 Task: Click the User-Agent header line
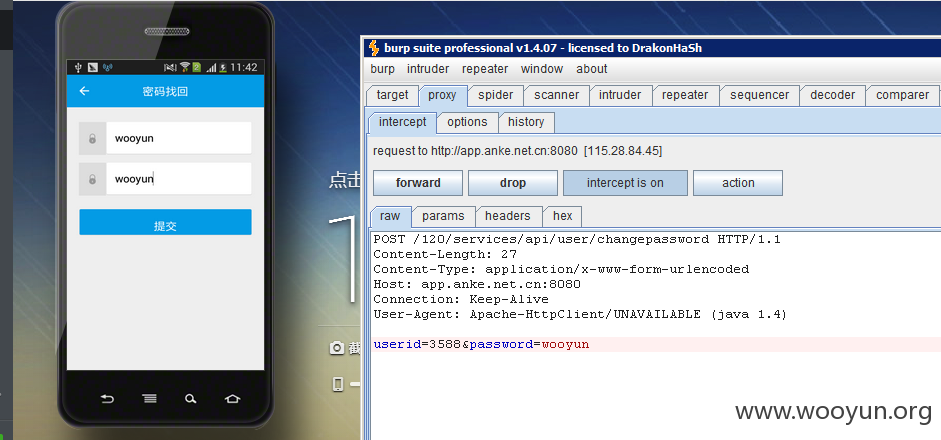click(580, 315)
